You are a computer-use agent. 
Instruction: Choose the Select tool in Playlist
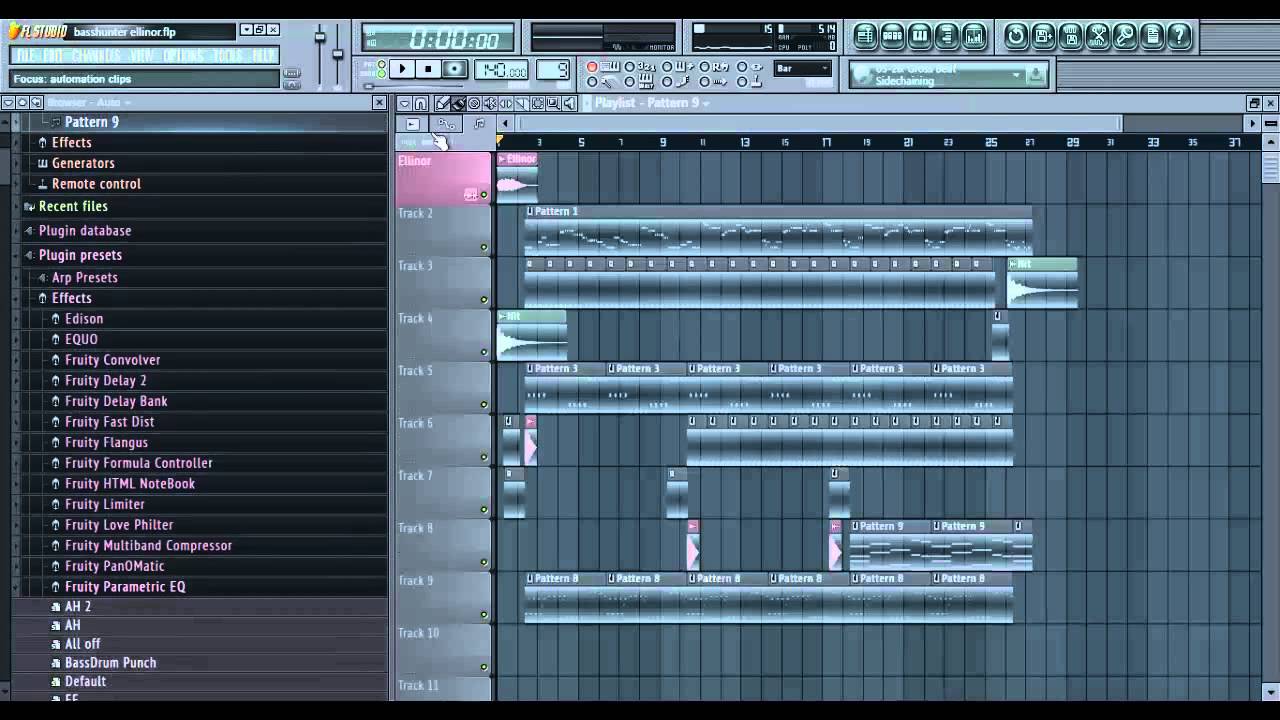pos(537,103)
